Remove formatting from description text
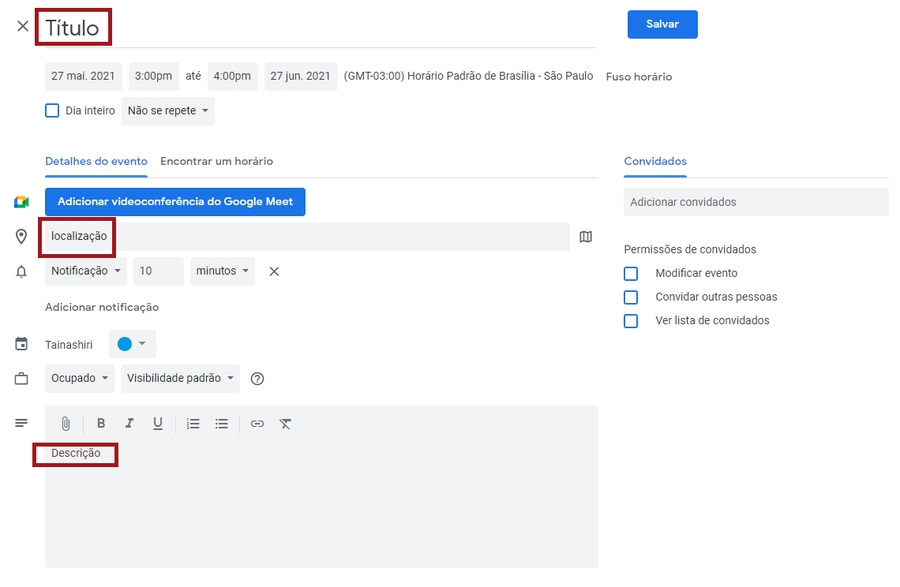The width and height of the screenshot is (900, 587). (x=285, y=424)
